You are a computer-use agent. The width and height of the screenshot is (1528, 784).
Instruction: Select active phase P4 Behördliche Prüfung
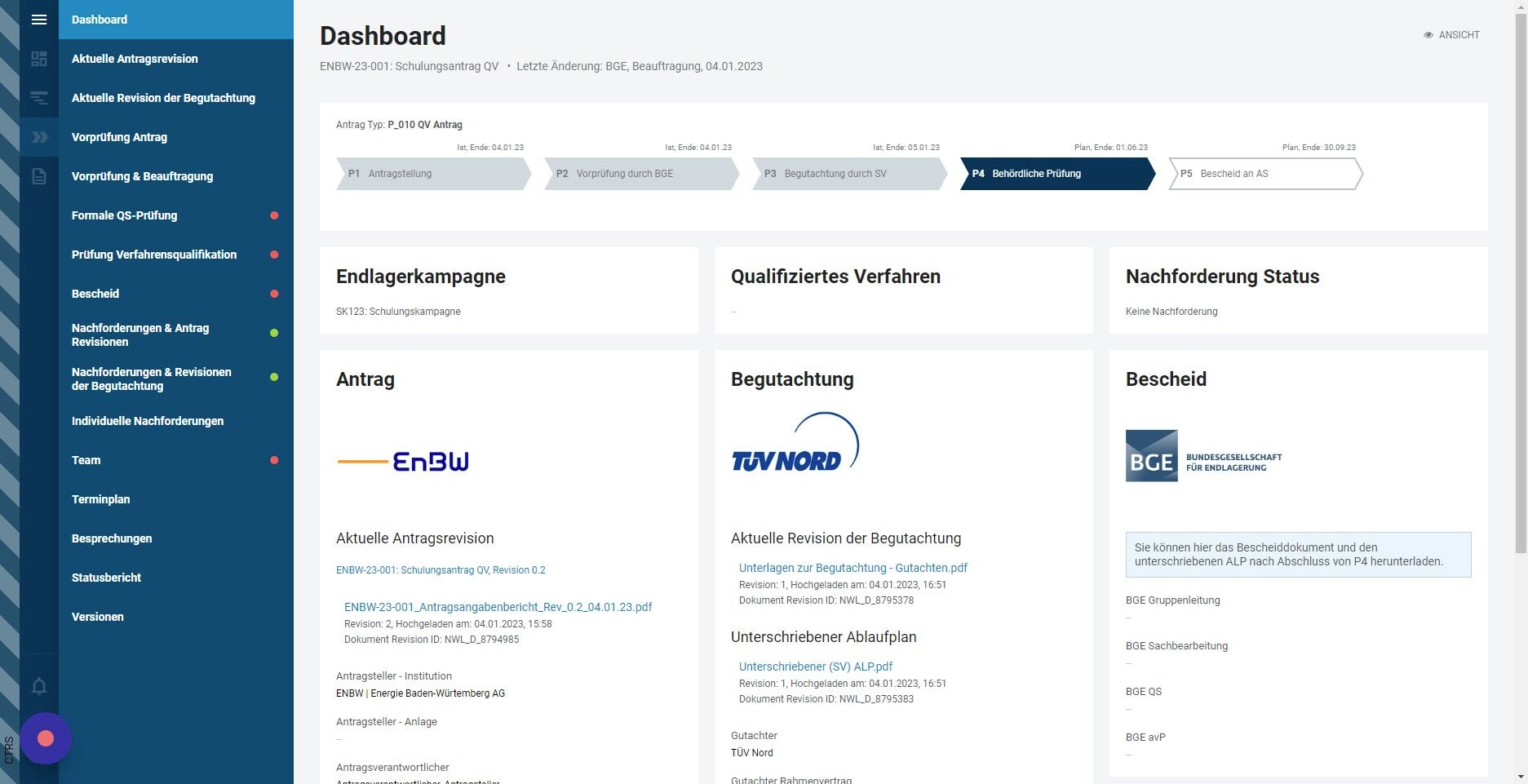click(x=1057, y=174)
